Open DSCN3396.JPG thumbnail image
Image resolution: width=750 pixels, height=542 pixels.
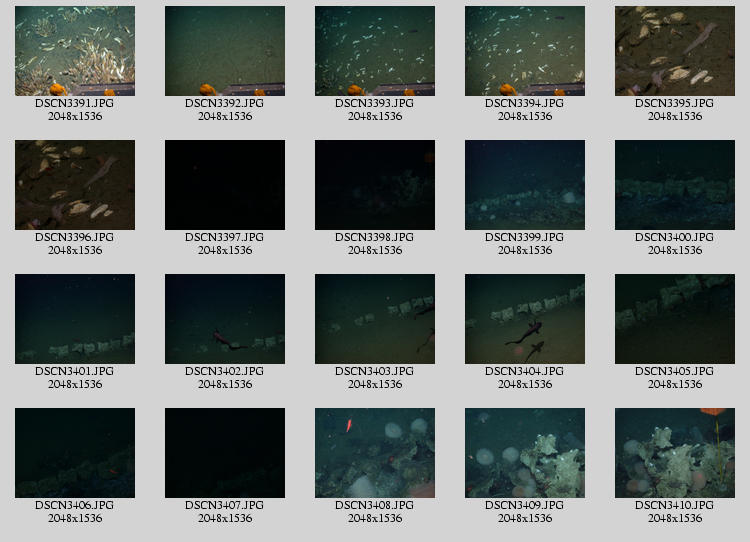click(75, 185)
